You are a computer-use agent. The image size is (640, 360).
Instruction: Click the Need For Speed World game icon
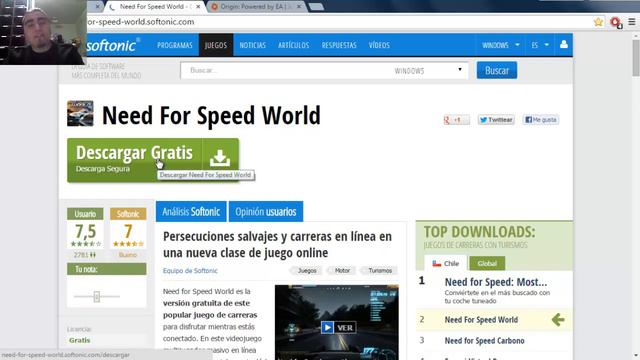80,113
